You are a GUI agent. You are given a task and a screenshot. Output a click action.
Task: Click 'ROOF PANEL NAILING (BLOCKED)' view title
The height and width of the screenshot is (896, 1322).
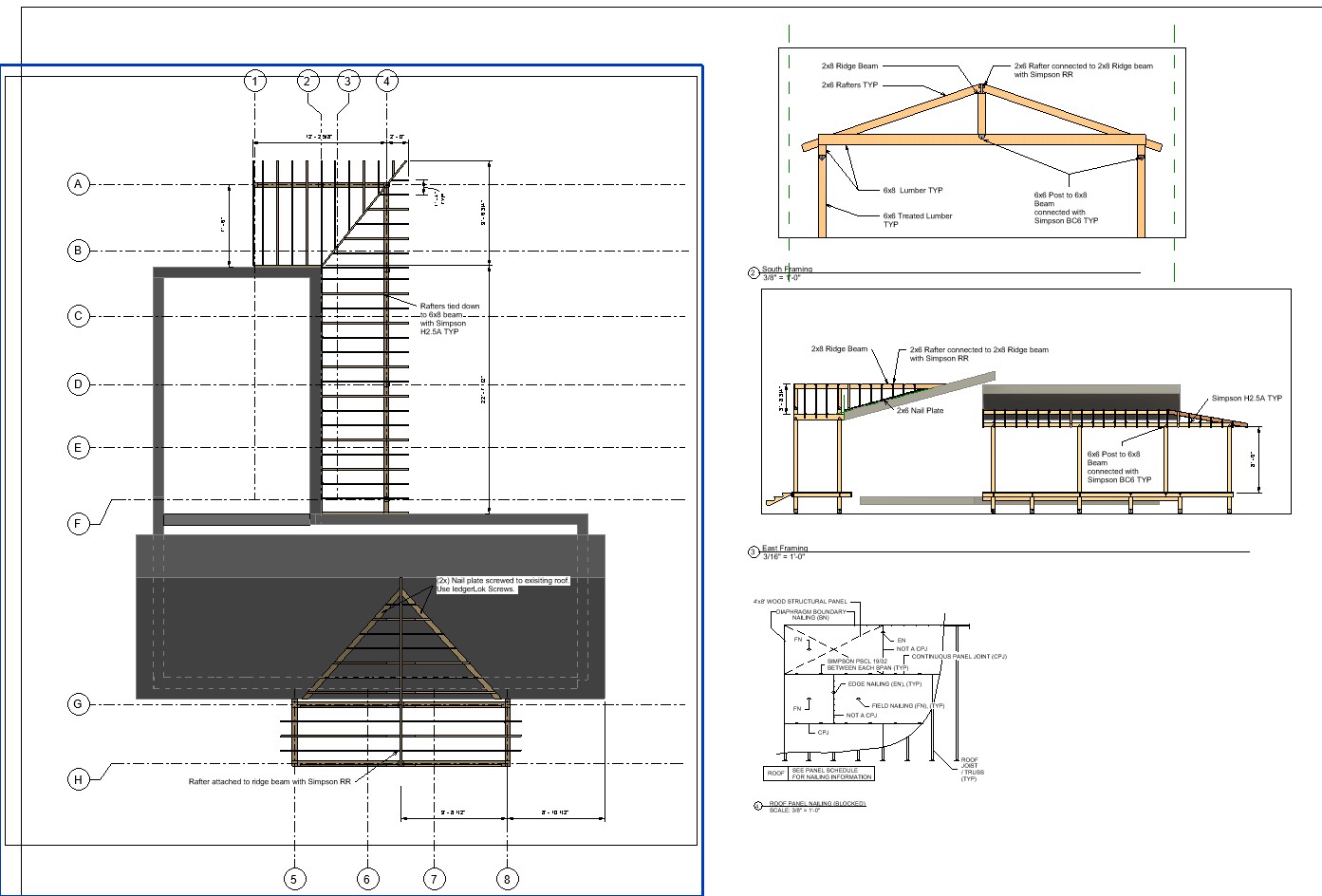tap(817, 803)
